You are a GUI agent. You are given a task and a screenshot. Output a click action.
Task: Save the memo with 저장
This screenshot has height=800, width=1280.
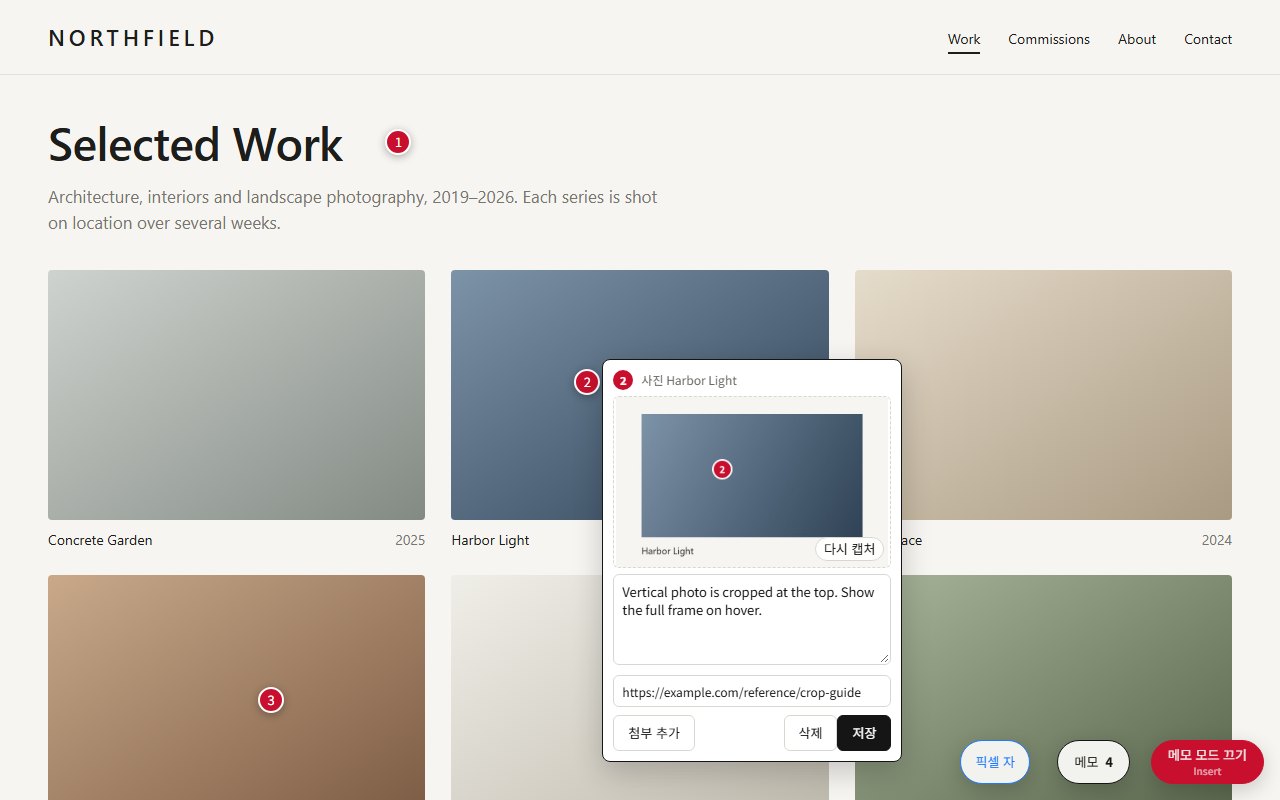(864, 733)
